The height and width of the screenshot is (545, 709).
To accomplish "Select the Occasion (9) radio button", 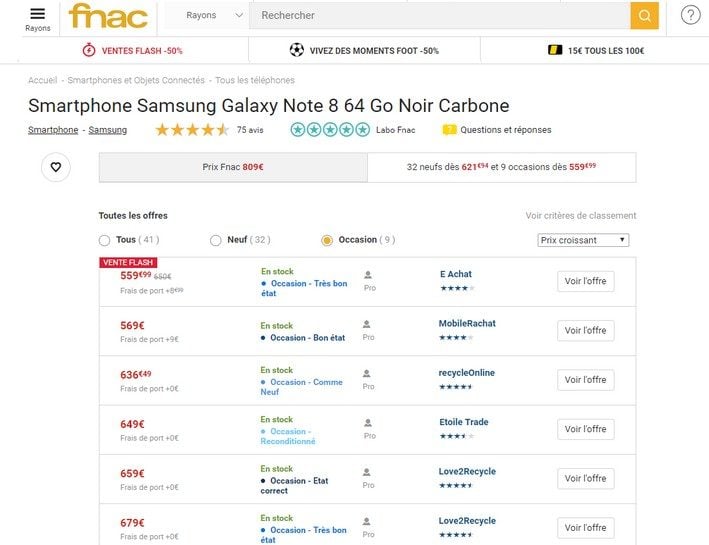I will pyautogui.click(x=327, y=240).
